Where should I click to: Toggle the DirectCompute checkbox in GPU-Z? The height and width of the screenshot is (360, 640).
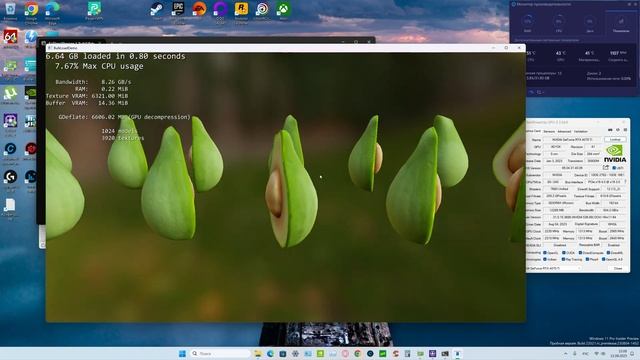(x=580, y=253)
